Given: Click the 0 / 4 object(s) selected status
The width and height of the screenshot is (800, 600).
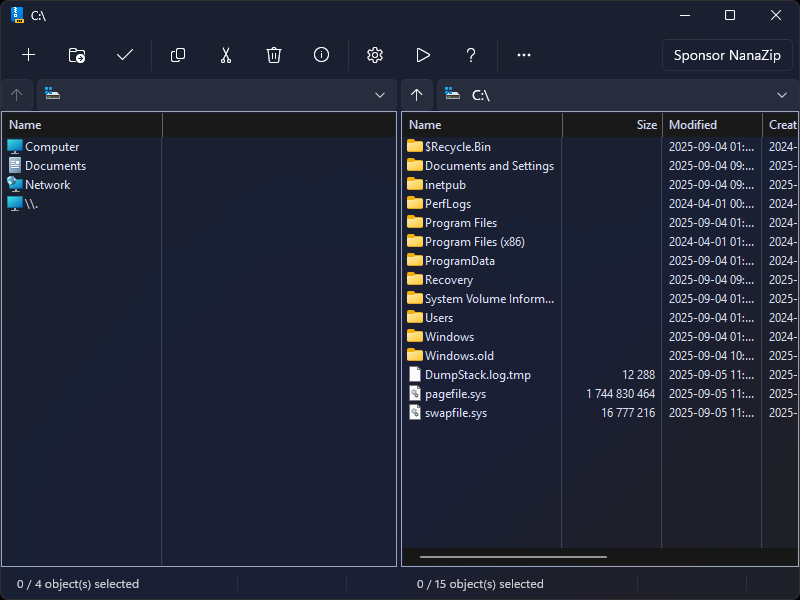Looking at the screenshot, I should 78,584.
